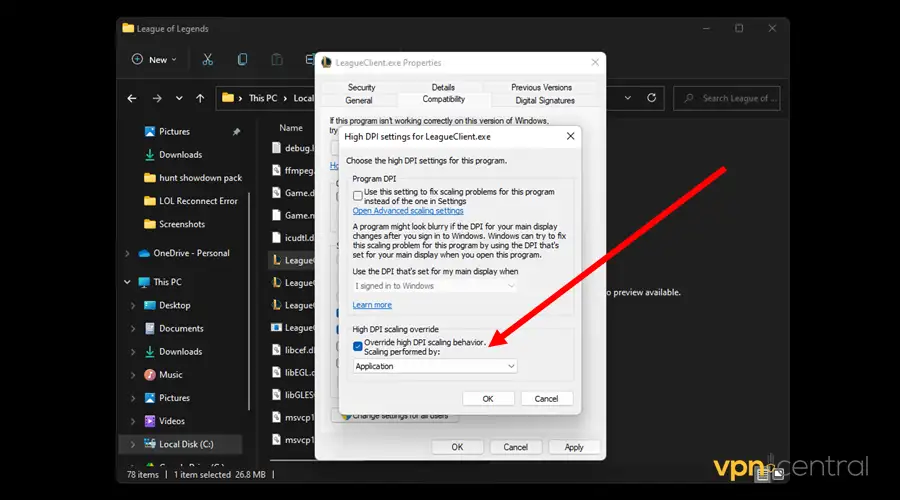900x500 pixels.
Task: Expand the Videos node under This PC
Action: [133, 421]
